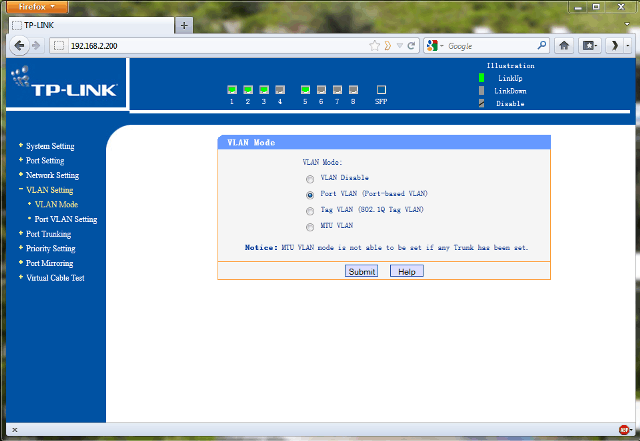
Task: Select VLAN Disable radio button
Action: pos(310,179)
